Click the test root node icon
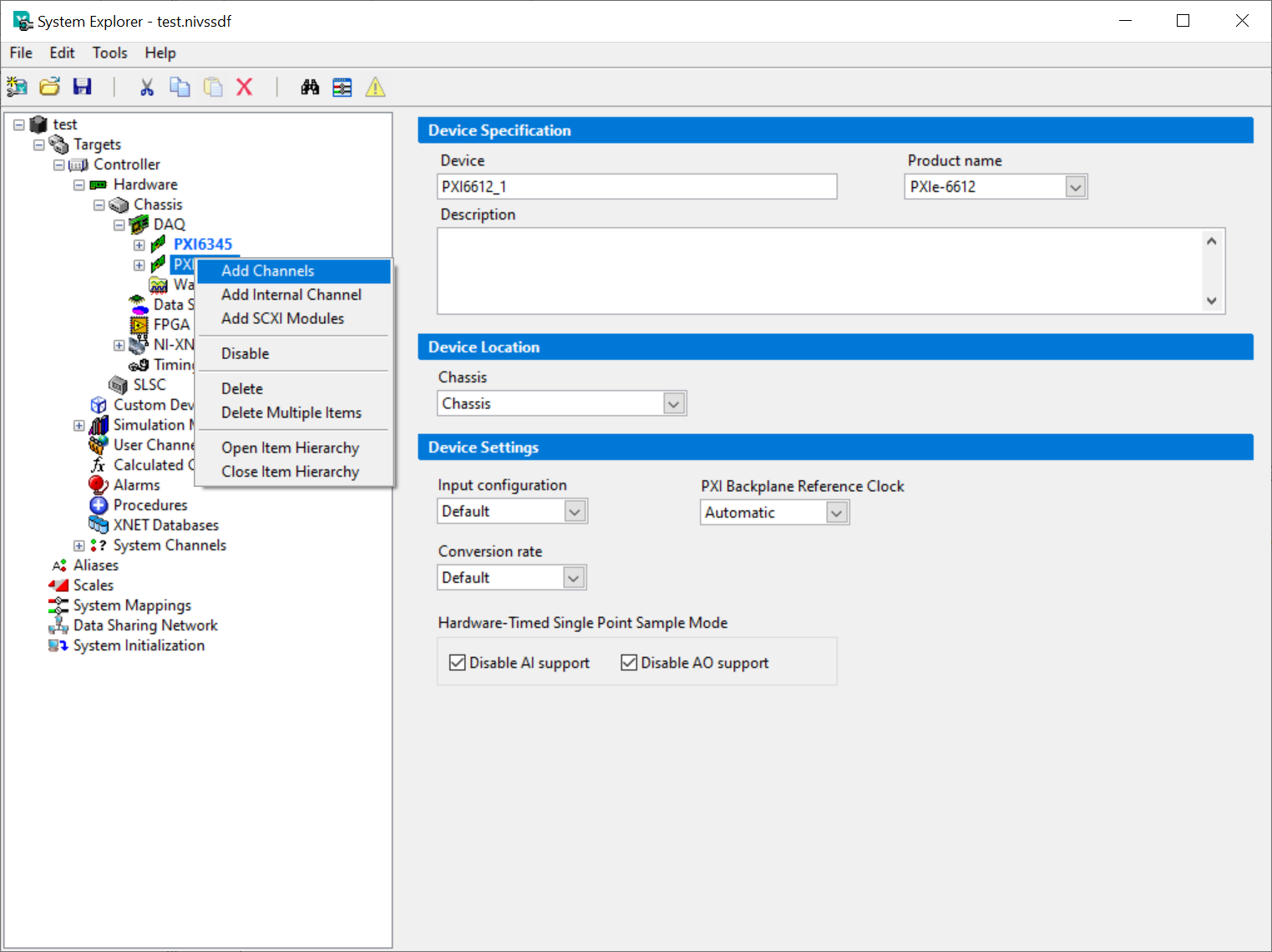The height and width of the screenshot is (952, 1272). (38, 124)
